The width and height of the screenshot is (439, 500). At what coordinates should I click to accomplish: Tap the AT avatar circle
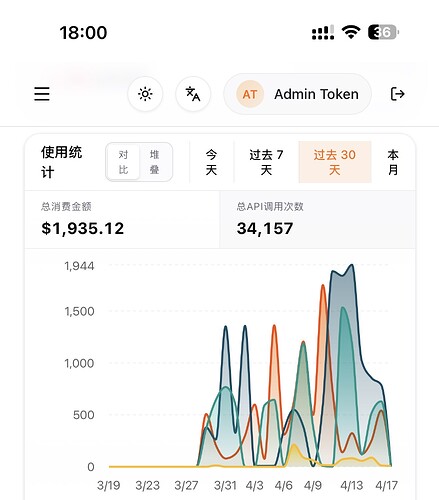coord(250,94)
